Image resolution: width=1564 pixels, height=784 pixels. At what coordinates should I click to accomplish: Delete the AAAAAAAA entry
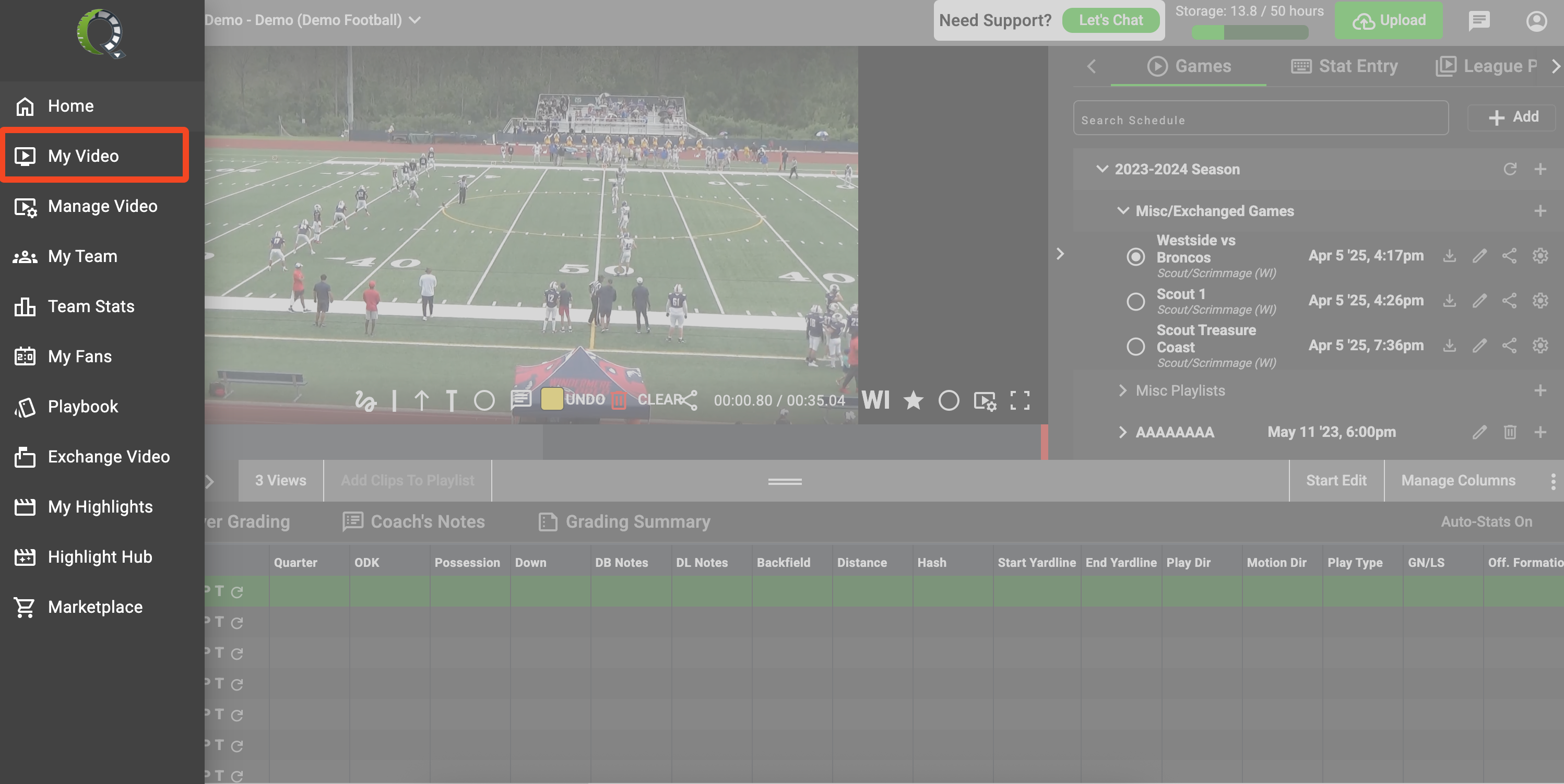tap(1510, 432)
